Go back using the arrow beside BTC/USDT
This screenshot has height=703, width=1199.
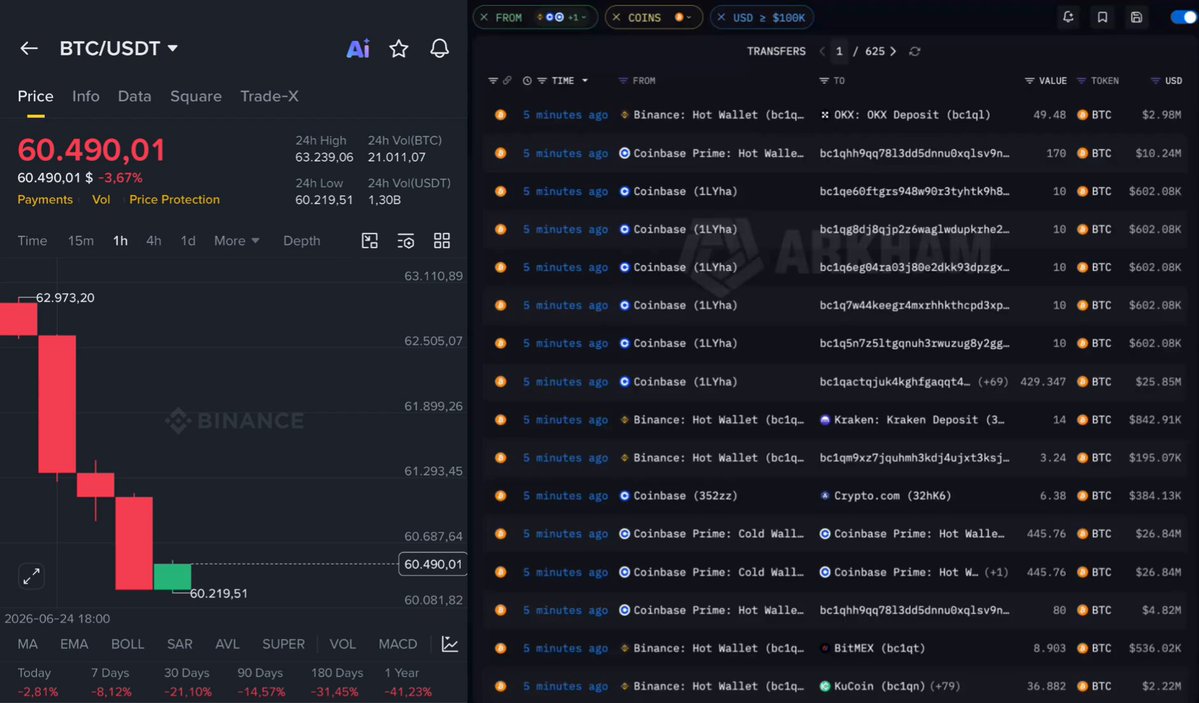(29, 48)
